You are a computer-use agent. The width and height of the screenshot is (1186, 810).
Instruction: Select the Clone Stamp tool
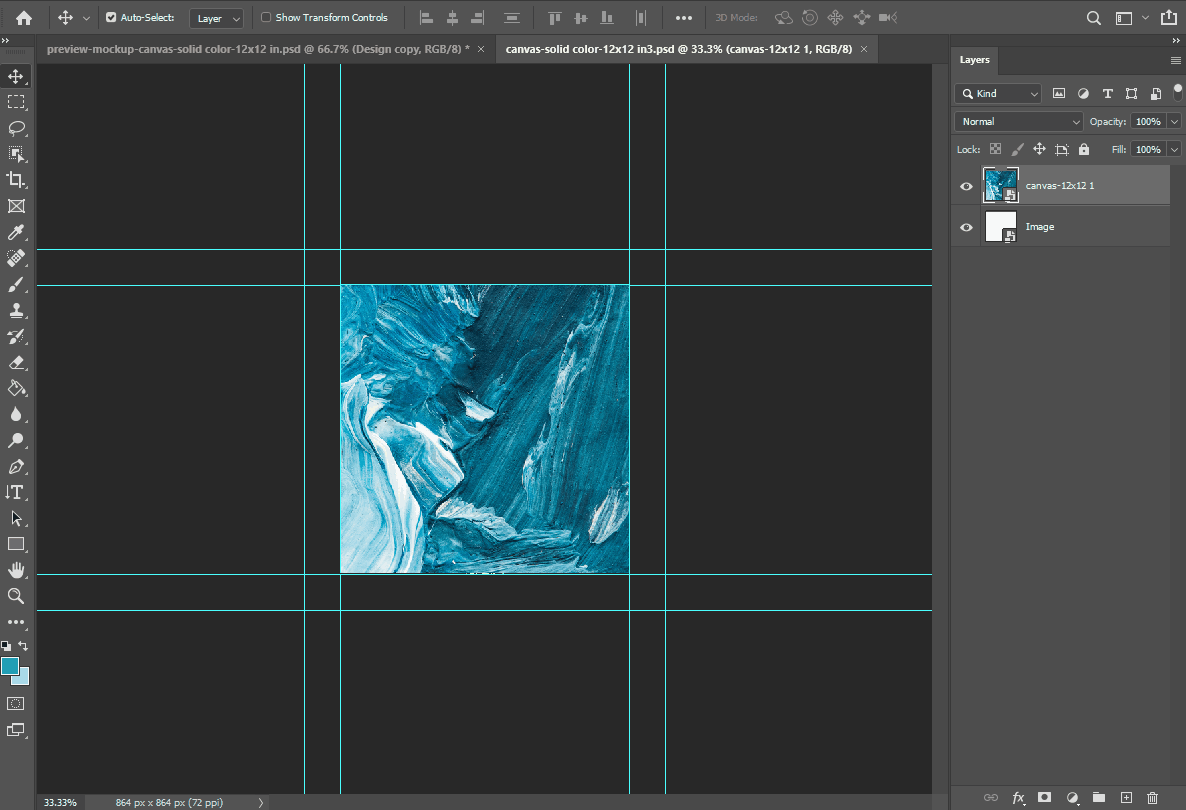click(x=16, y=310)
